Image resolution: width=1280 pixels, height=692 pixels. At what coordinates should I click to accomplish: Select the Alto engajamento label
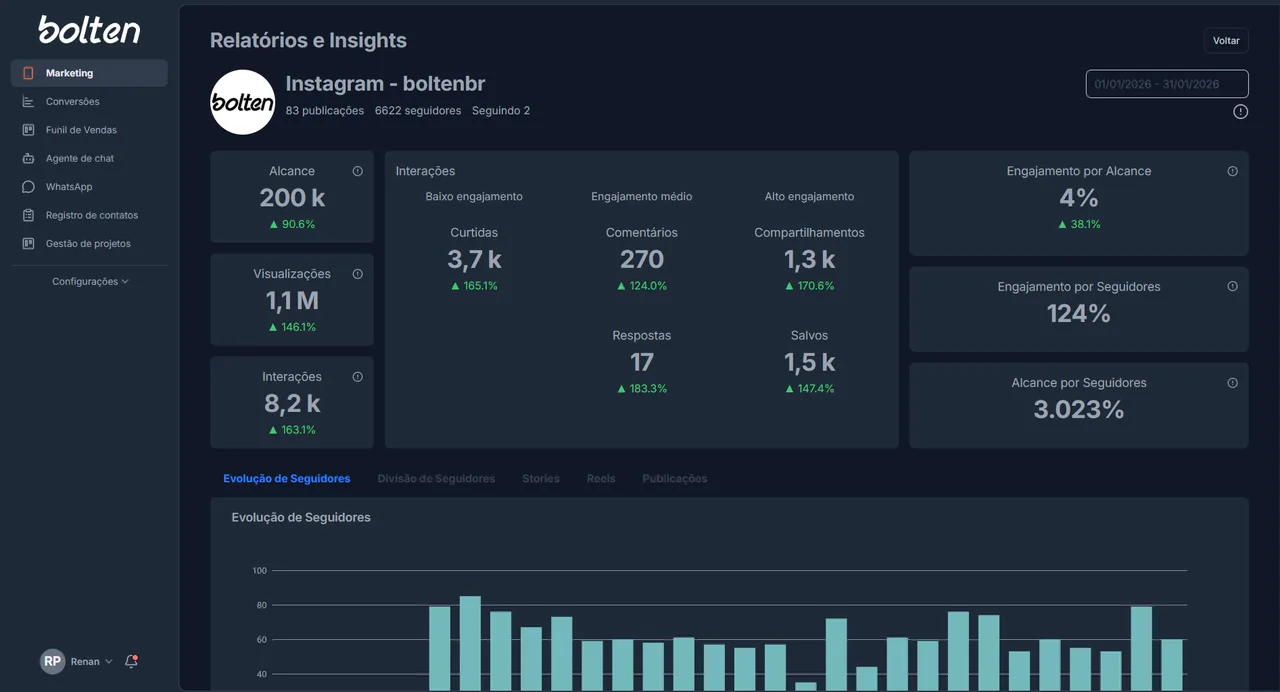pos(810,197)
